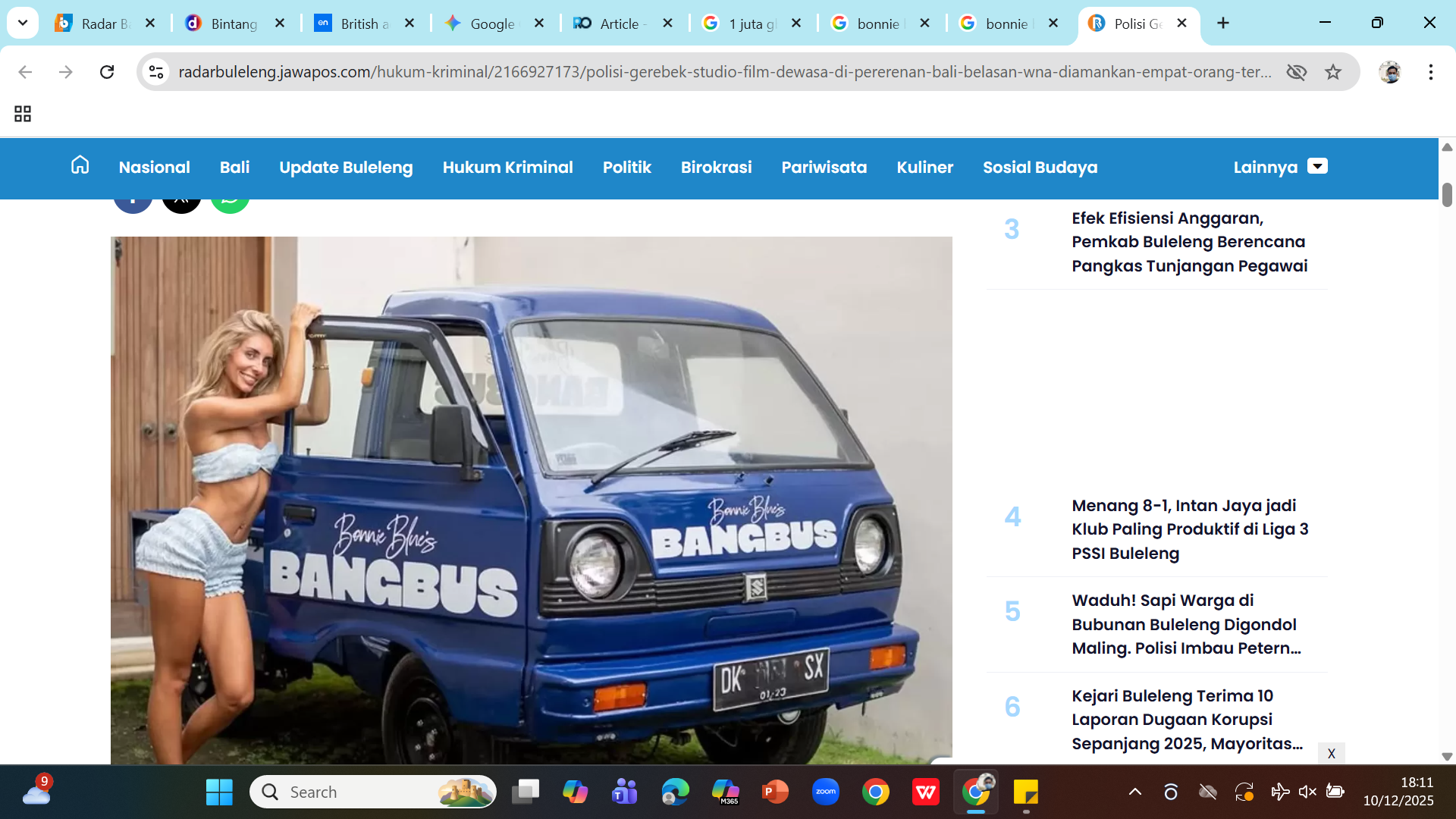Image resolution: width=1456 pixels, height=819 pixels.
Task: Open the site home icon
Action: [80, 165]
